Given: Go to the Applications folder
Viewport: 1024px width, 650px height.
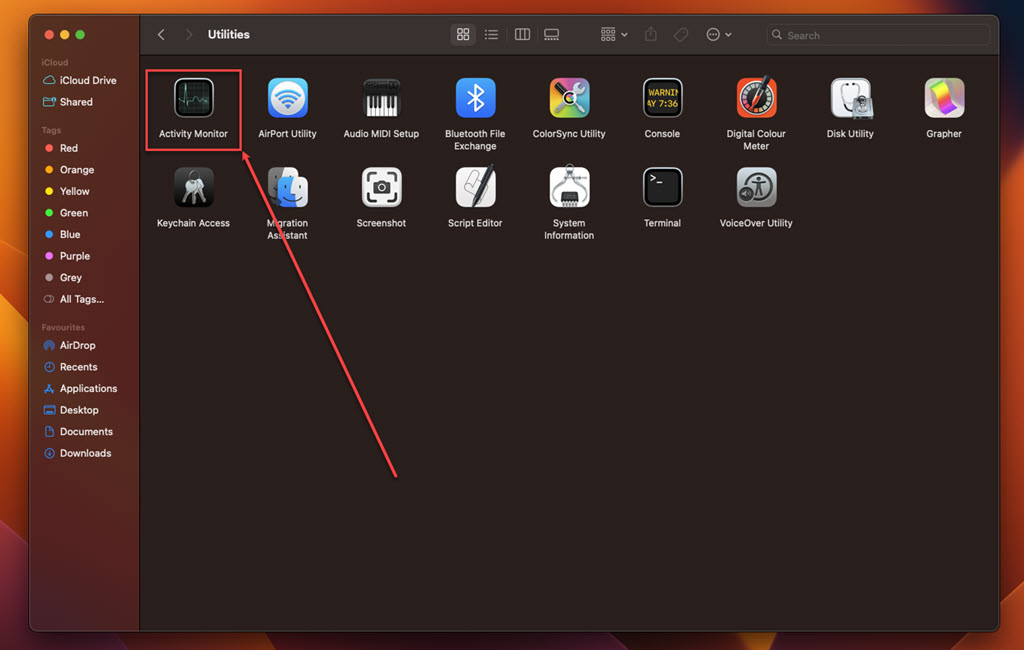Looking at the screenshot, I should [80, 389].
